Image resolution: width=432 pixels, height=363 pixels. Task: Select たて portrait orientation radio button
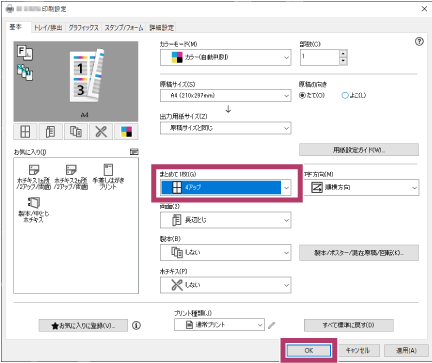(x=302, y=95)
